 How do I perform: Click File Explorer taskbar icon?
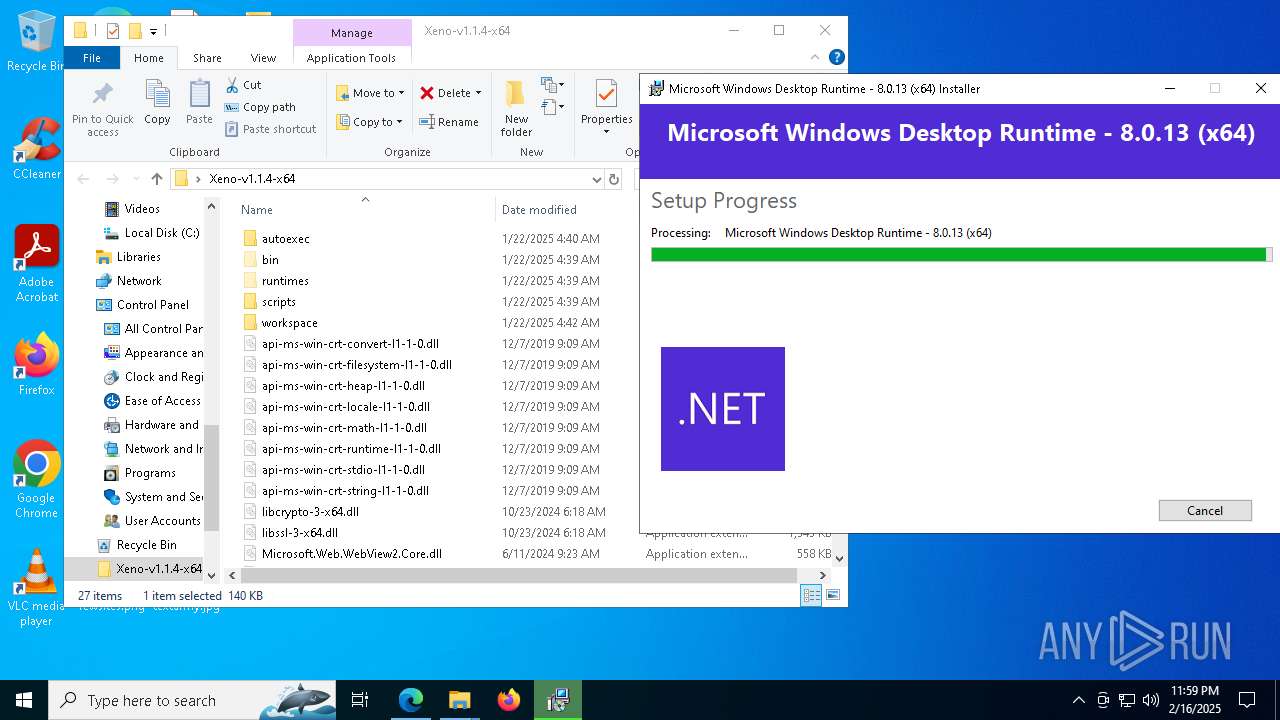(459, 700)
